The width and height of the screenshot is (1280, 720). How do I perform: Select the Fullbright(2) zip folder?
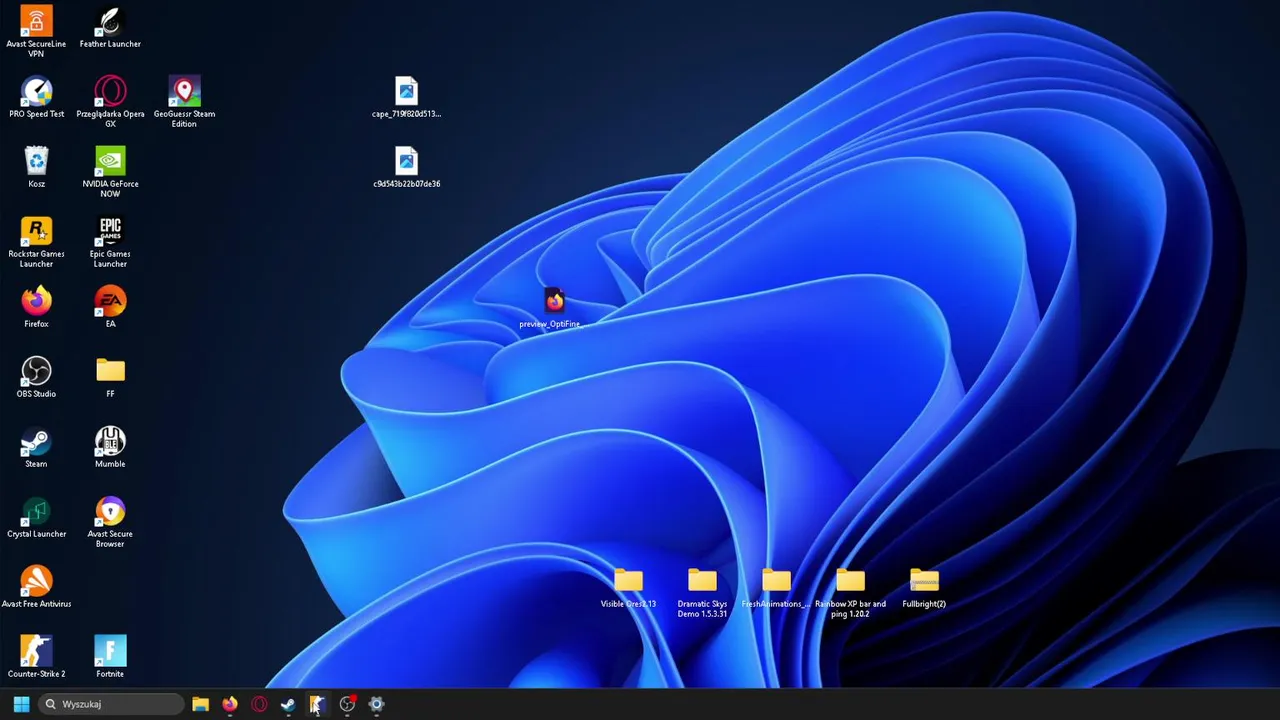tap(924, 587)
